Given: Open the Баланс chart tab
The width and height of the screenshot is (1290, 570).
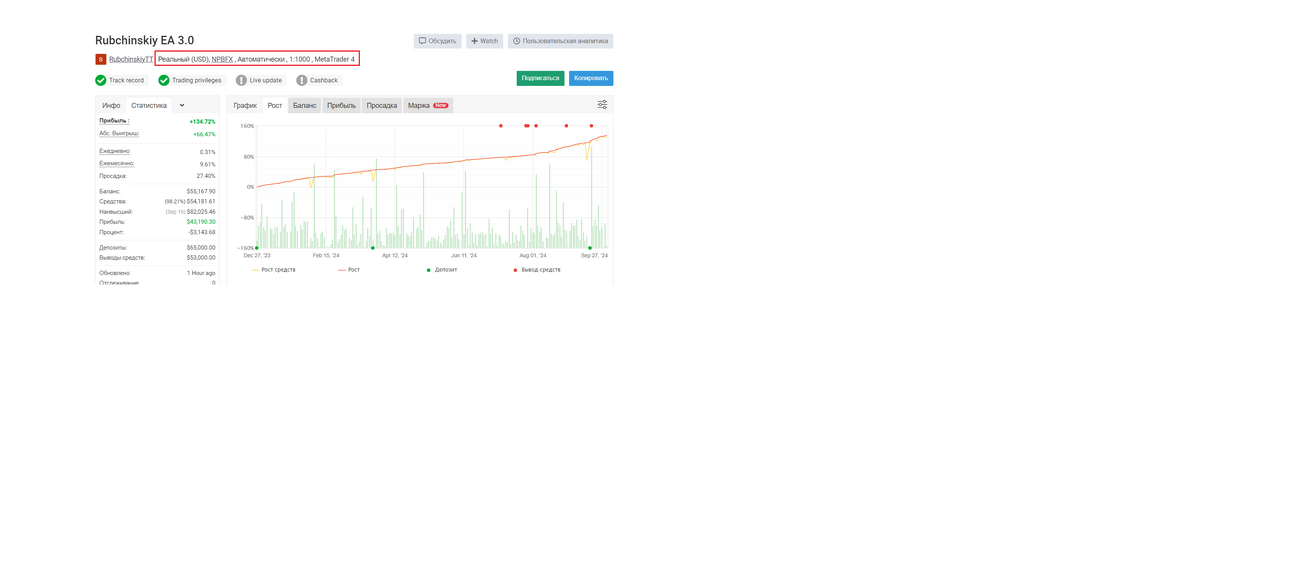Looking at the screenshot, I should [x=304, y=105].
